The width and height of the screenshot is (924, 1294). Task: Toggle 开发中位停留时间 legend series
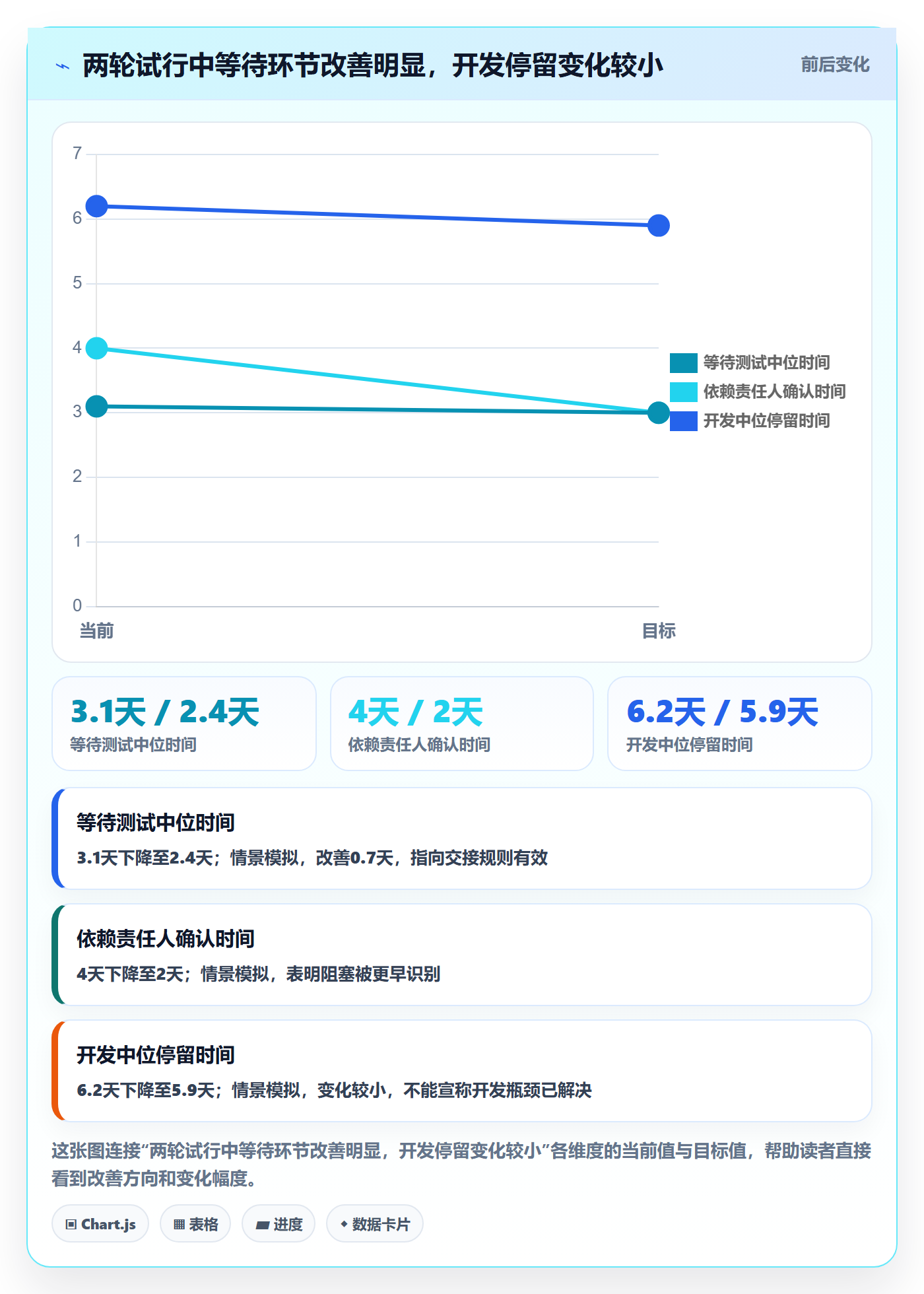750,421
